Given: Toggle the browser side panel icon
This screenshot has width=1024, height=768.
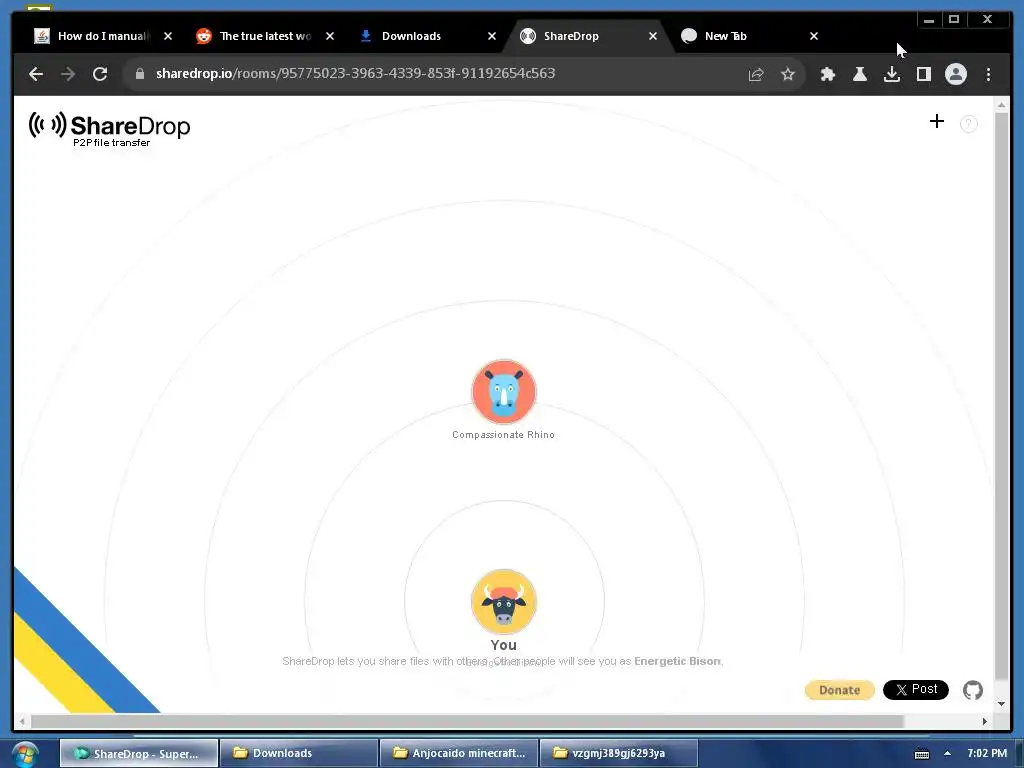Looking at the screenshot, I should point(923,74).
